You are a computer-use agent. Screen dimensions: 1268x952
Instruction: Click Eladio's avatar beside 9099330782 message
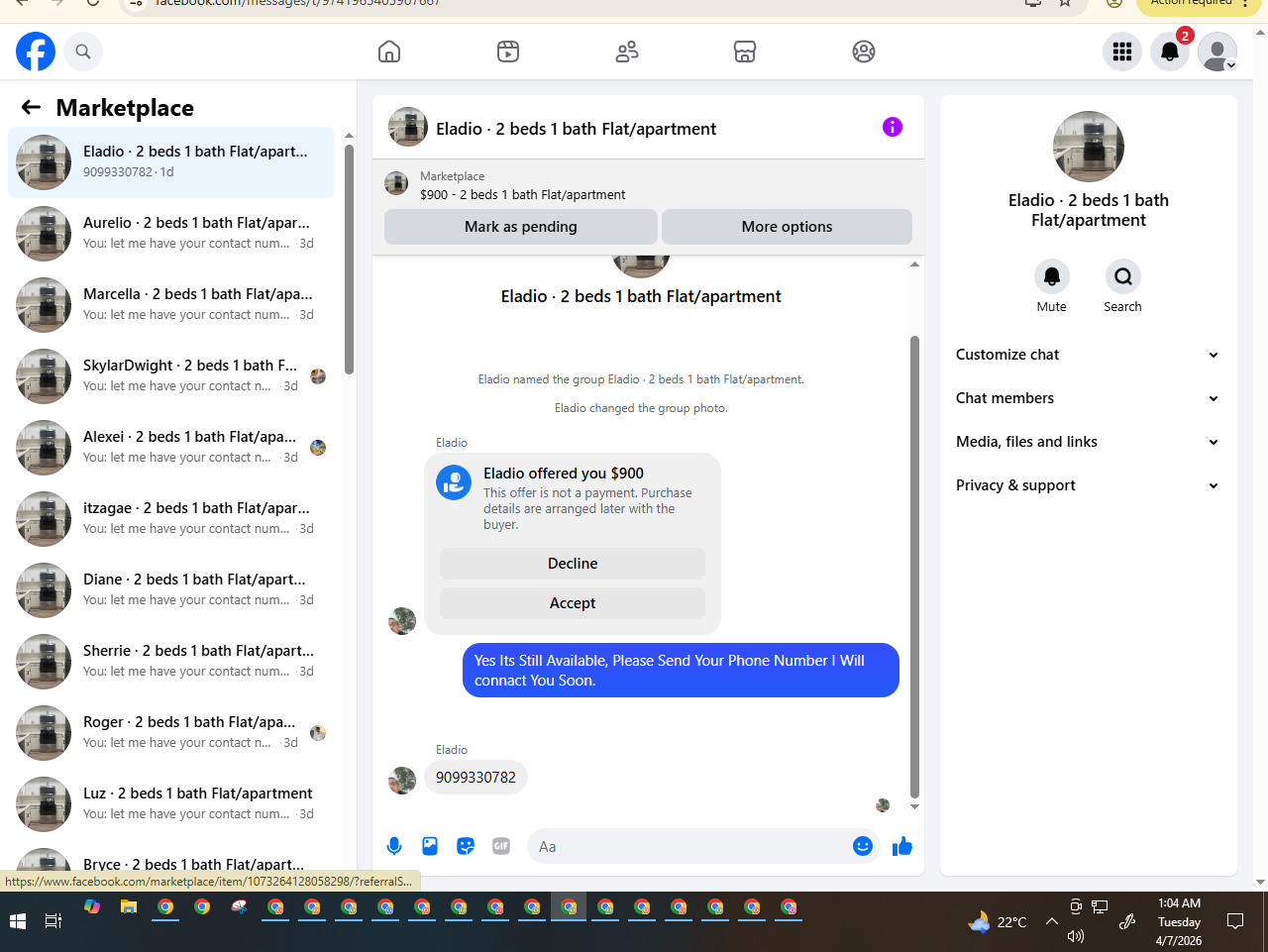coord(402,781)
